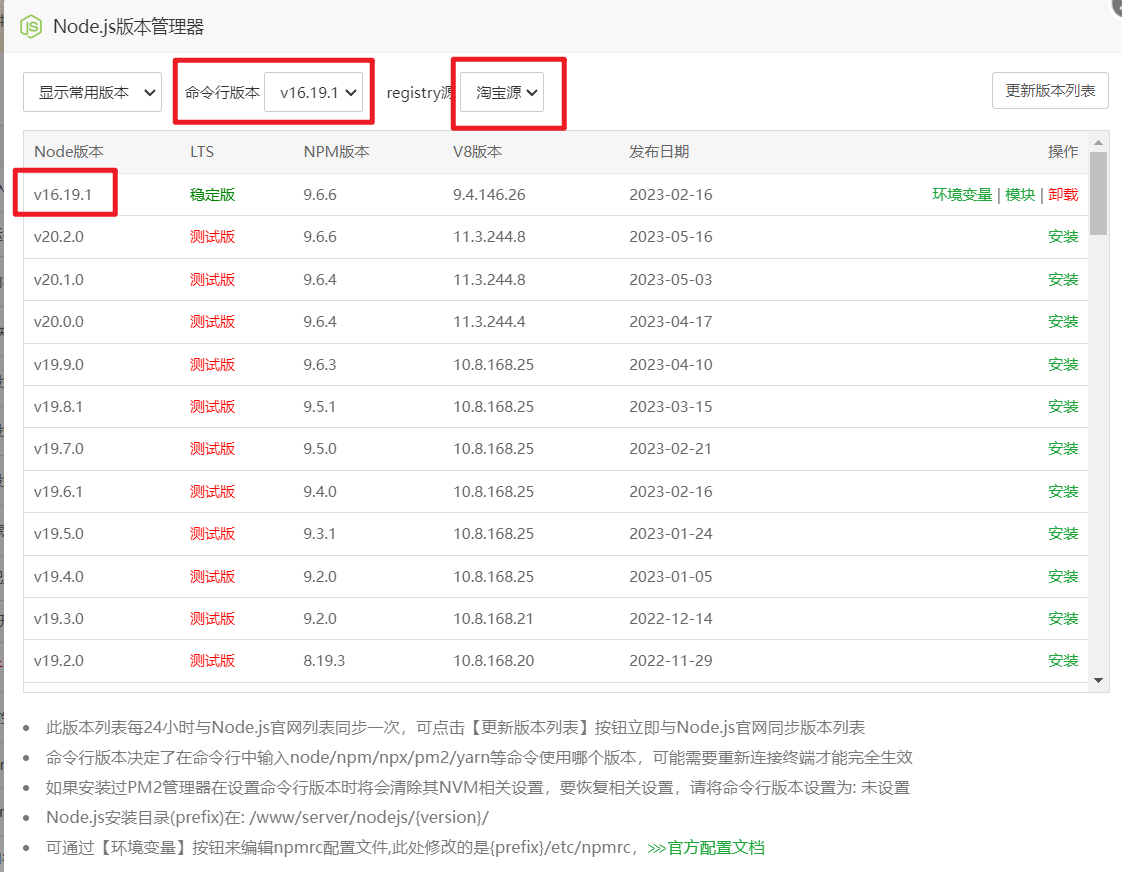Click 卸载 to uninstall v16.19.1

[x=1063, y=195]
